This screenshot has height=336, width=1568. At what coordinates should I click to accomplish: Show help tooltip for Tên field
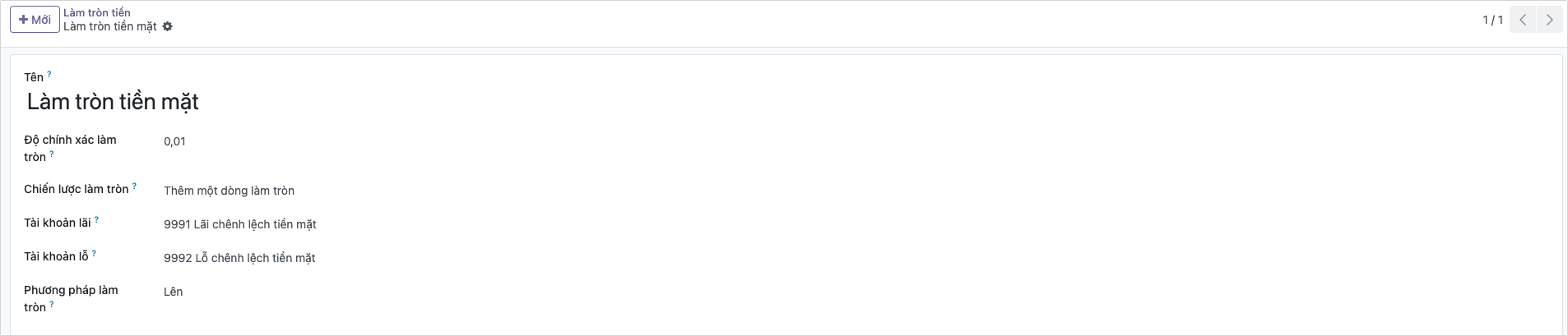coord(49,74)
